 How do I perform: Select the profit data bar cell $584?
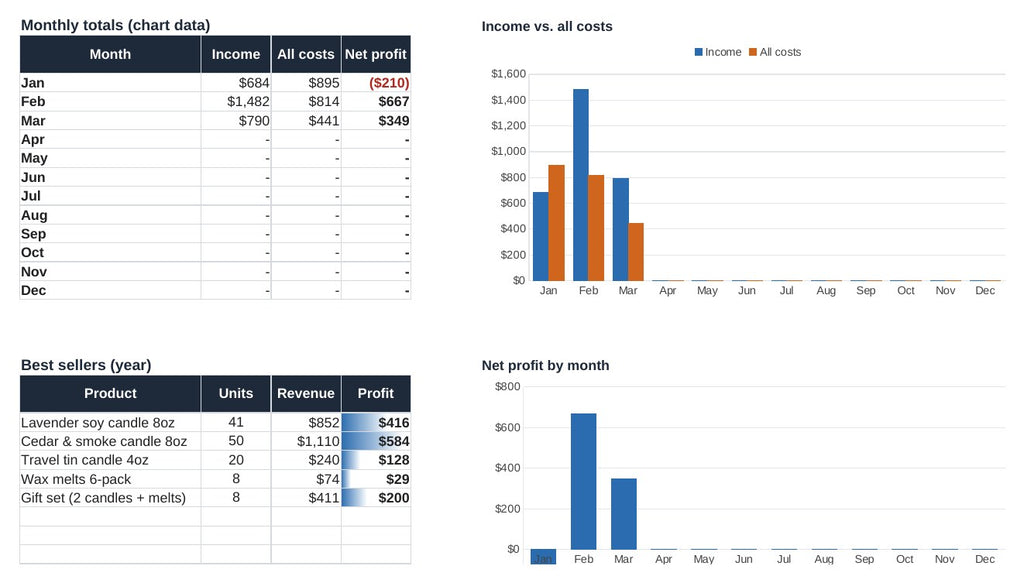pyautogui.click(x=376, y=441)
